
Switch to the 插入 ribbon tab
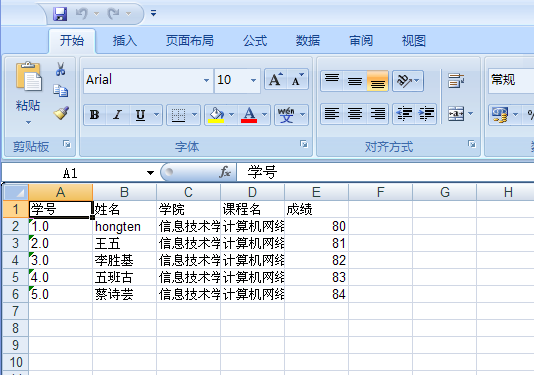point(125,41)
